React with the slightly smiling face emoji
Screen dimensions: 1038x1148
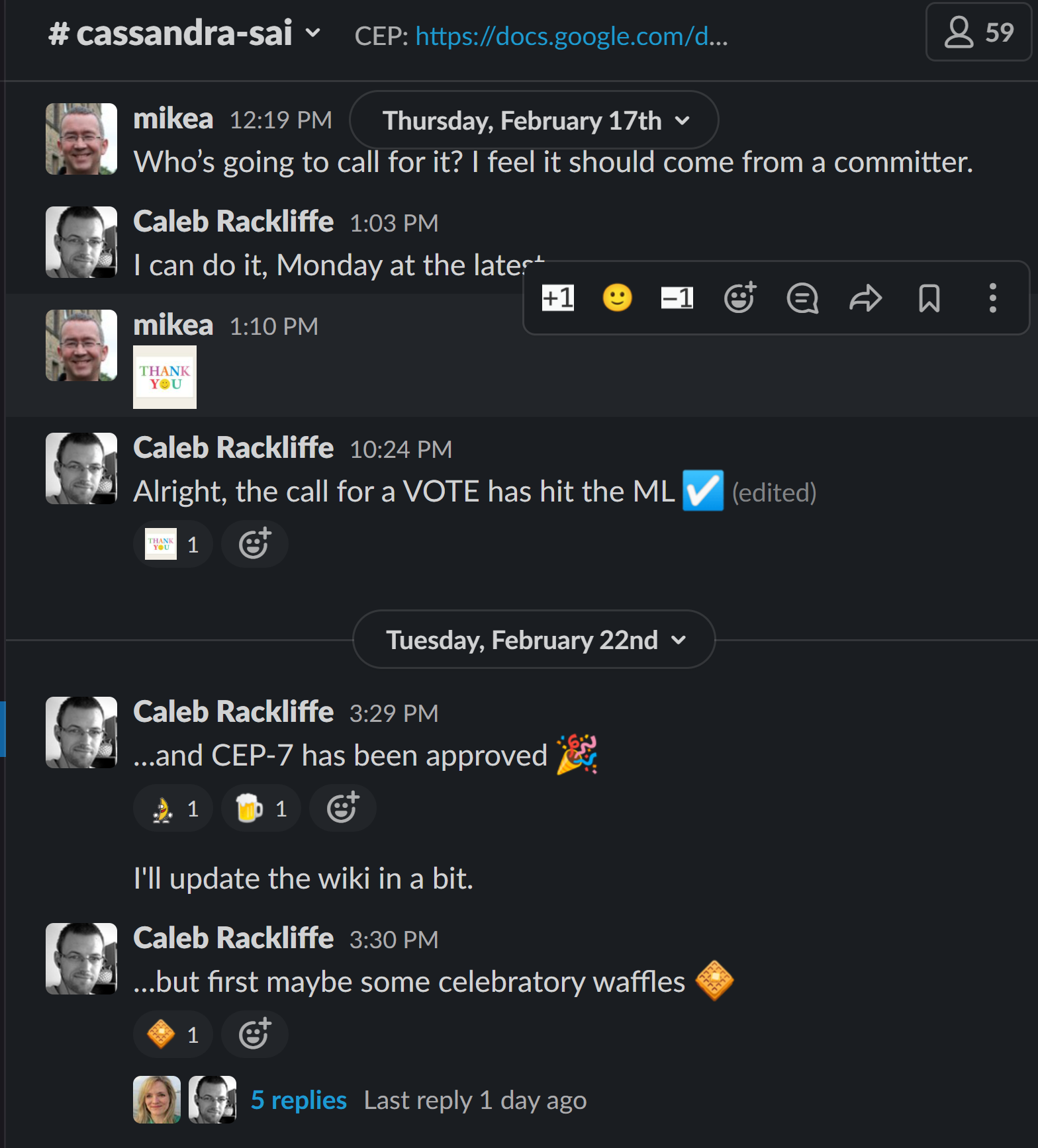pyautogui.click(x=616, y=298)
